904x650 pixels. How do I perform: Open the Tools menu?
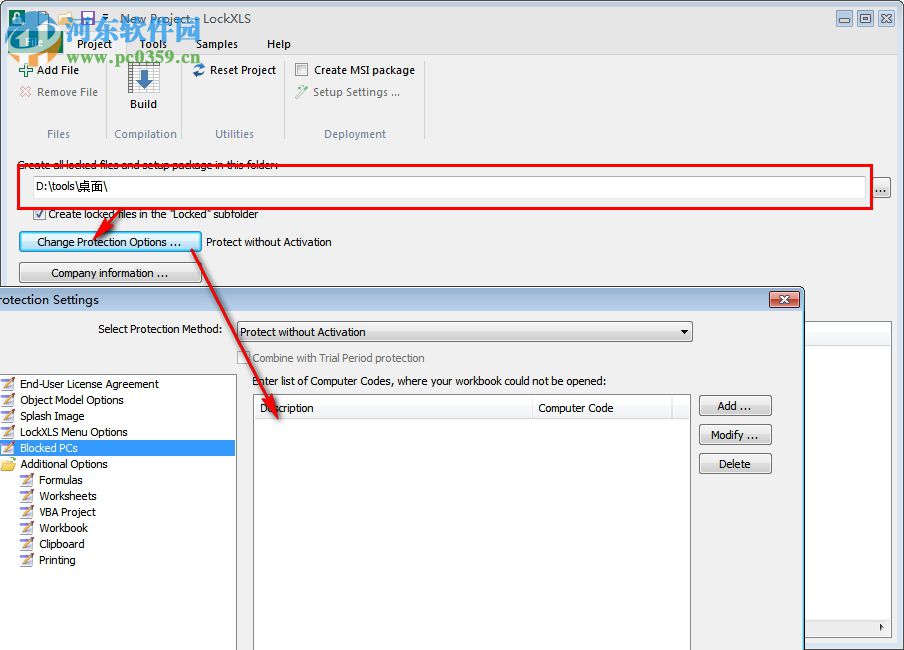(153, 44)
